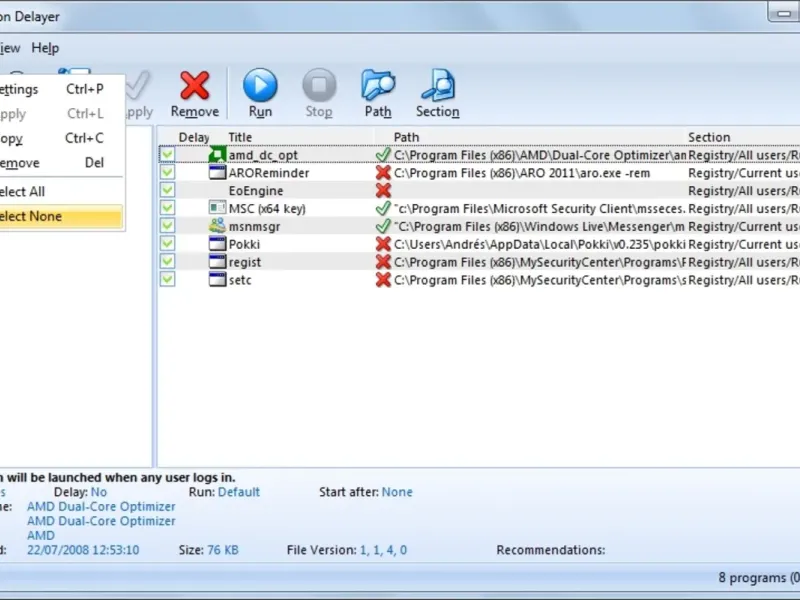Minimize the Startup Delayer window
This screenshot has width=800, height=600.
[784, 12]
